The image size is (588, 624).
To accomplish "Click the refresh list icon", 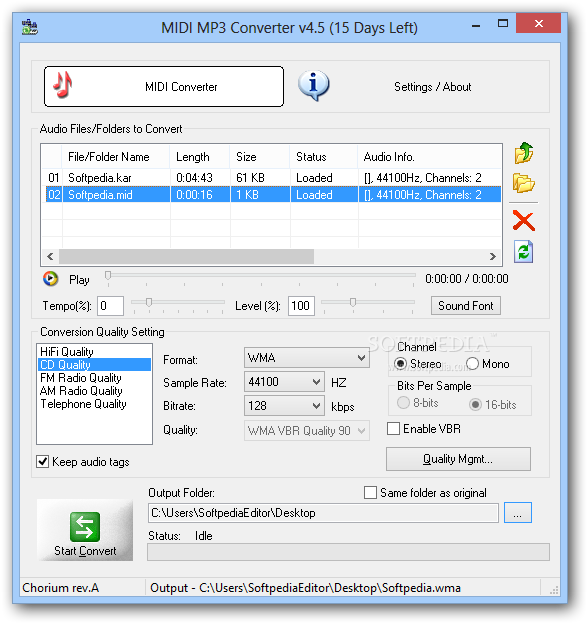I will pos(524,252).
